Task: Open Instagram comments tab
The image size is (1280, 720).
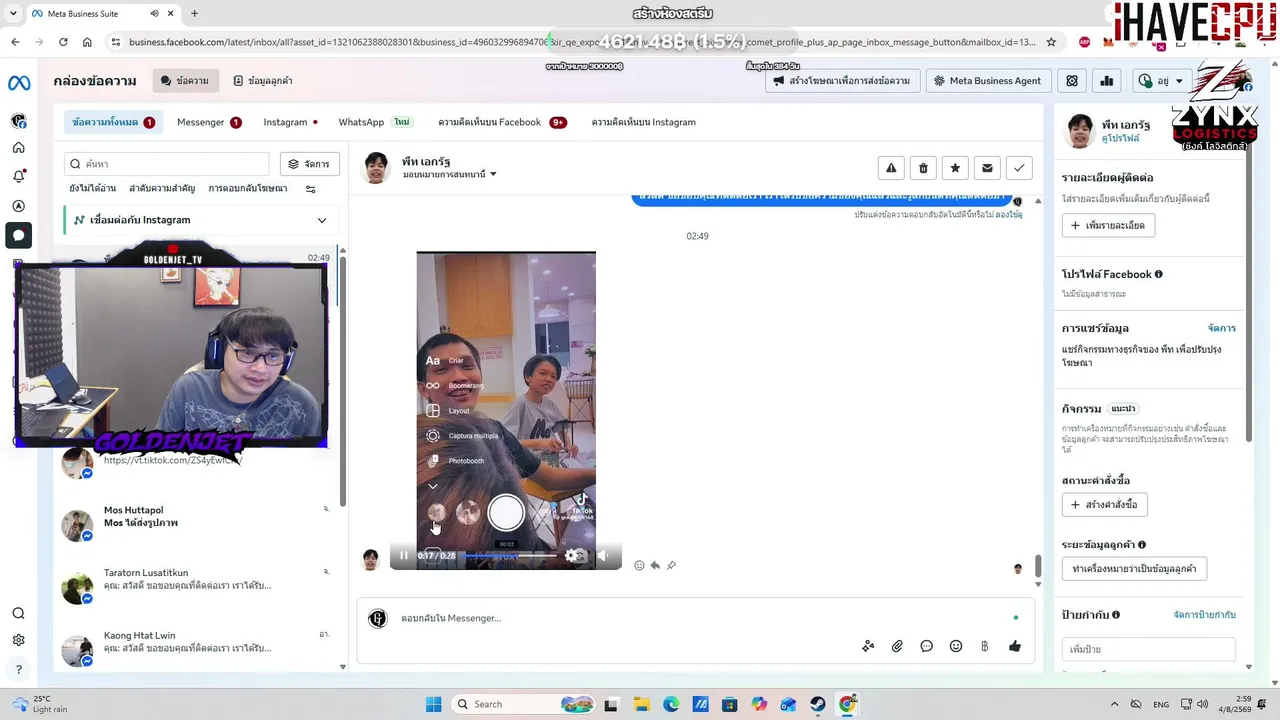Action: [644, 122]
